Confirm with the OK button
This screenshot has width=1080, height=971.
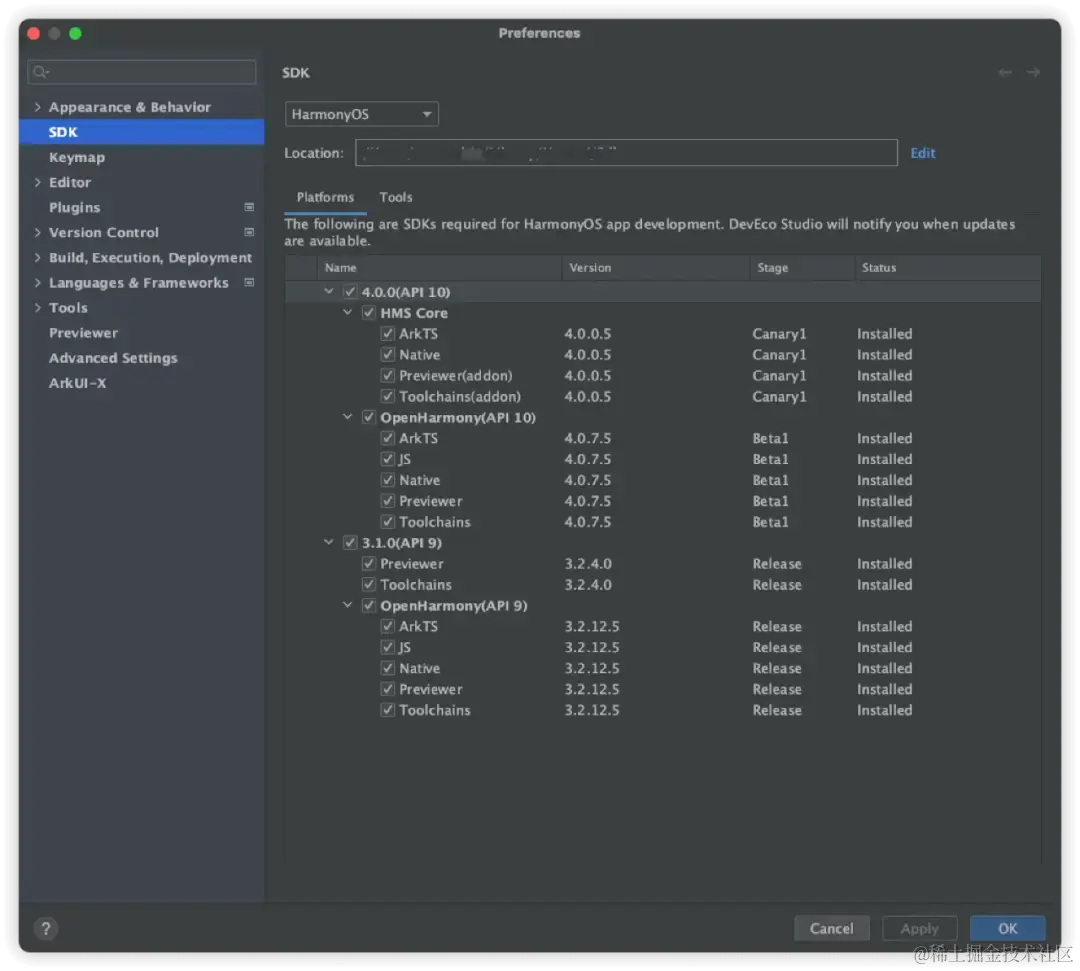tap(1008, 928)
